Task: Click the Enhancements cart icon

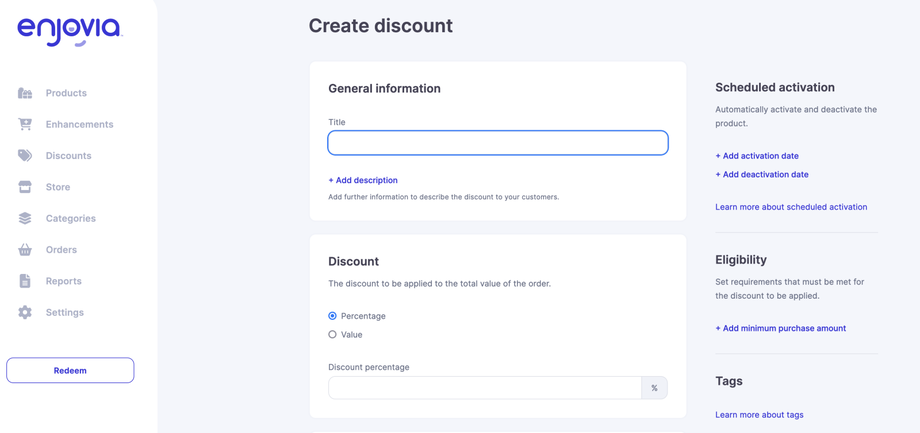Action: click(25, 124)
